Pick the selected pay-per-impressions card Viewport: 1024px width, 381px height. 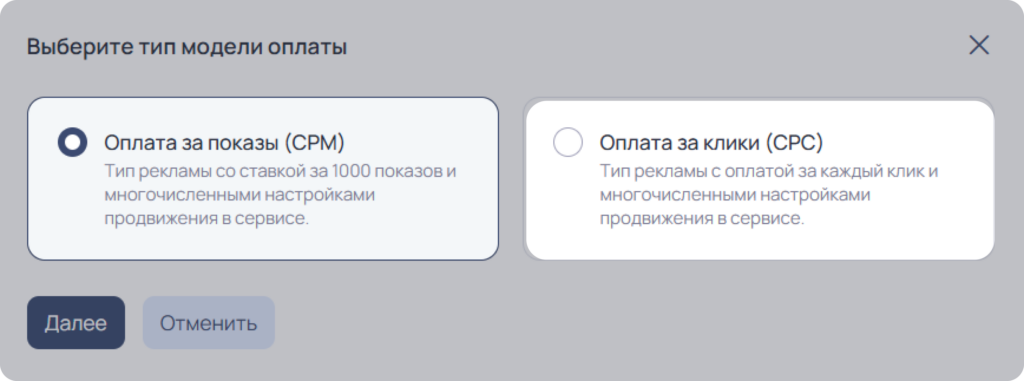(x=263, y=179)
